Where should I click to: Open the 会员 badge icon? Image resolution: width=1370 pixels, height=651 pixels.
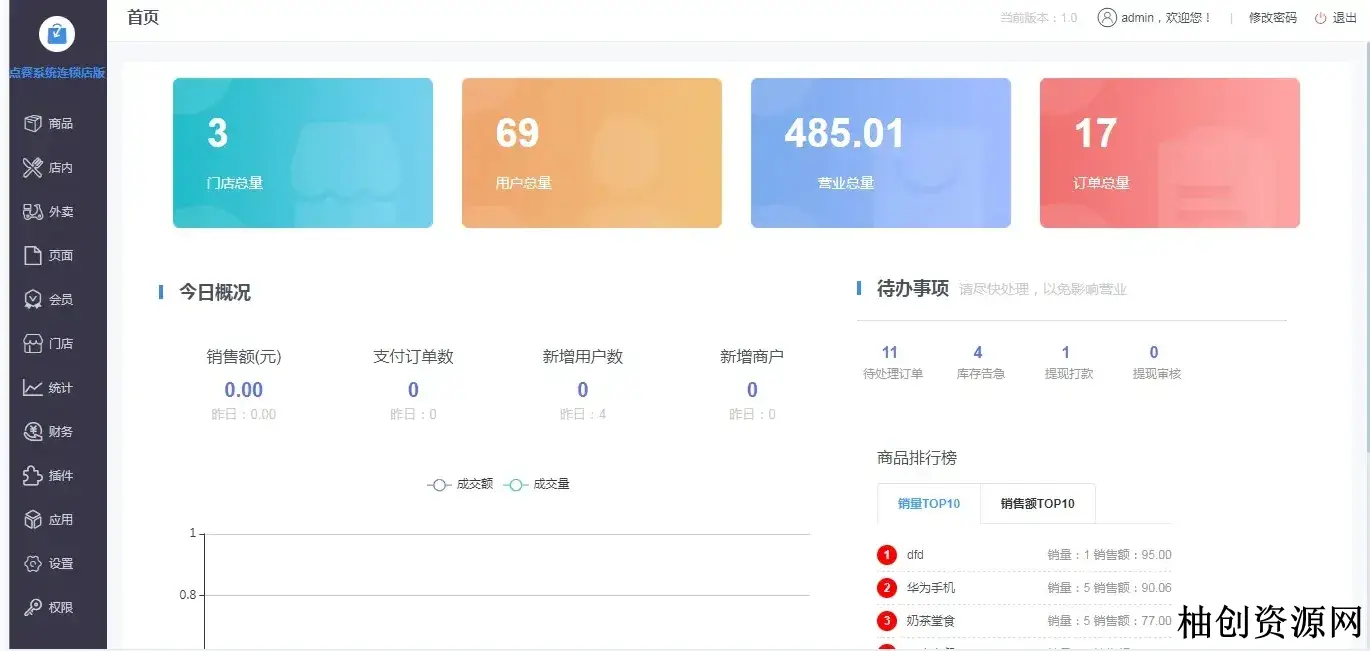[33, 300]
